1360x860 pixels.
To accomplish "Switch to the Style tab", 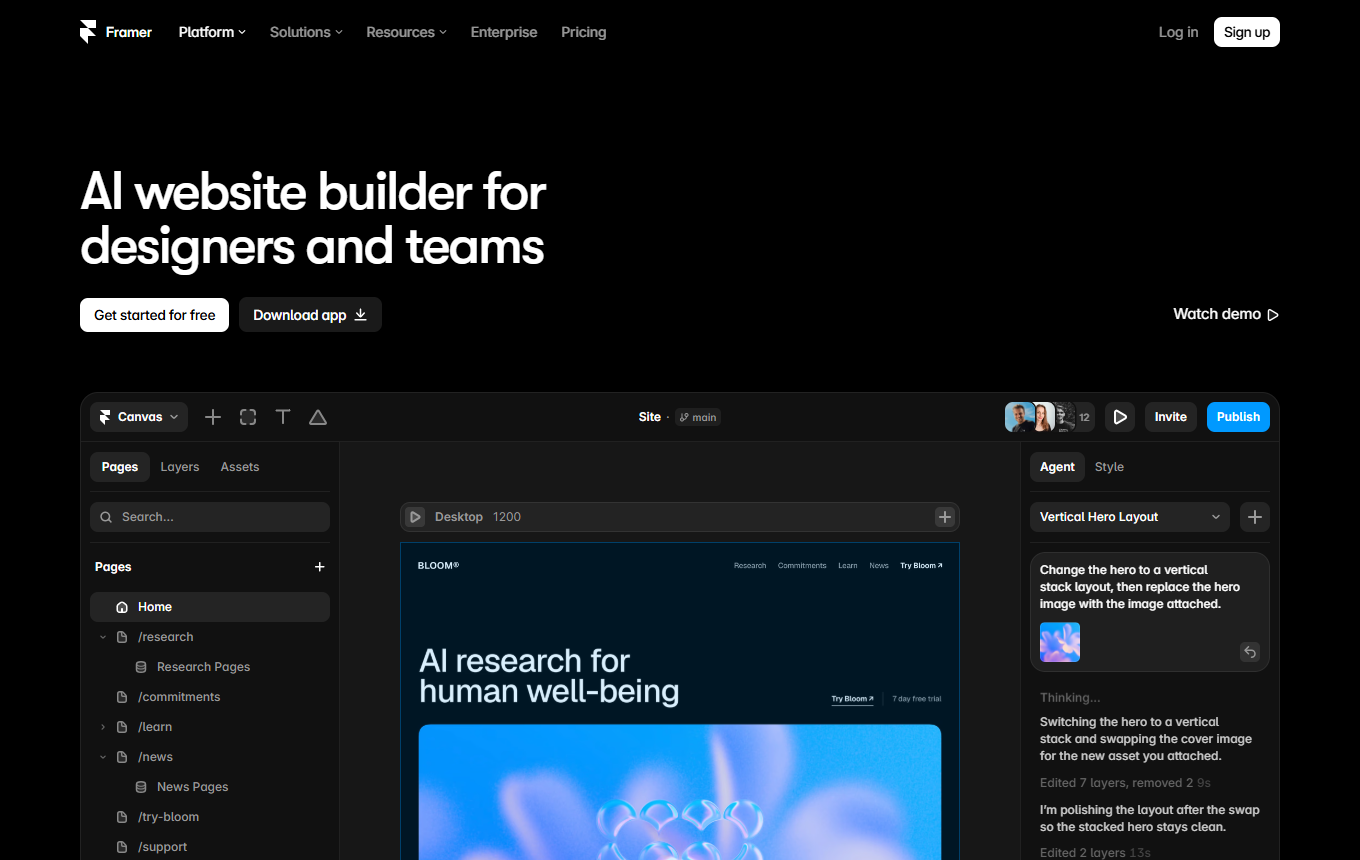I will tap(1109, 467).
